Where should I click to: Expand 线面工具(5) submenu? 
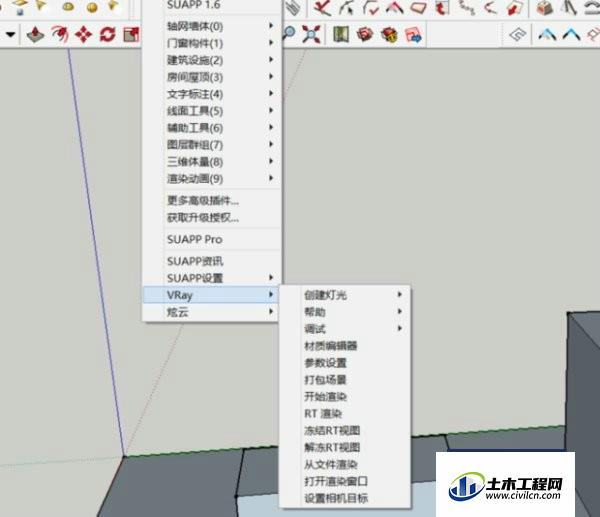[x=212, y=111]
